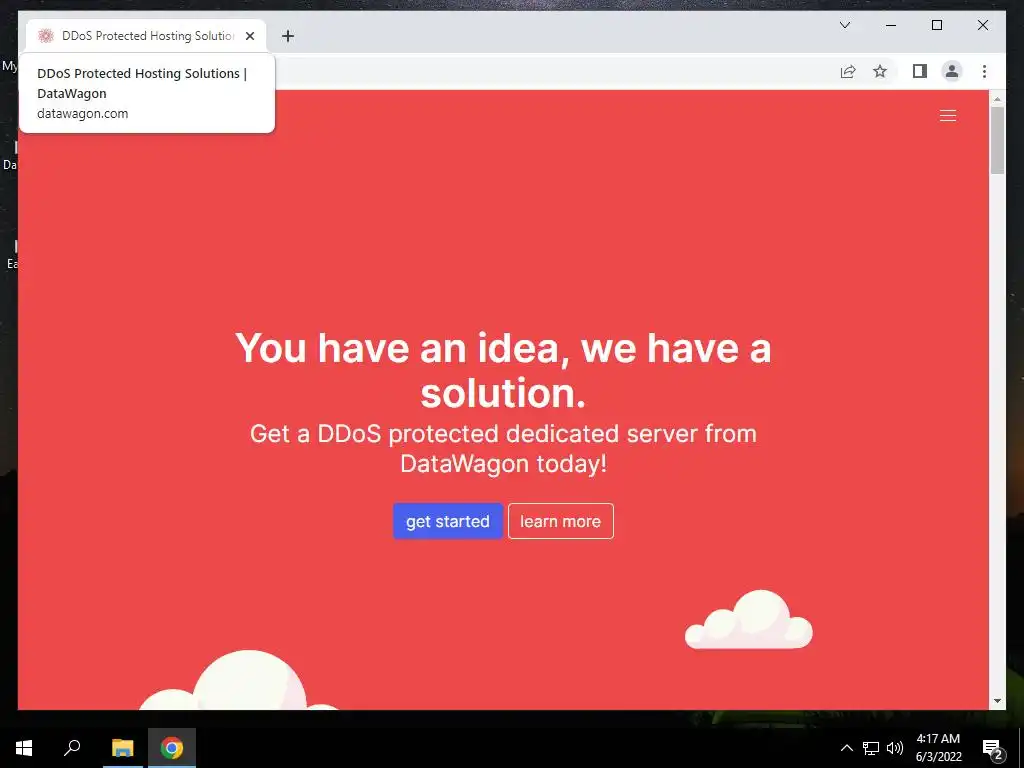The width and height of the screenshot is (1024, 768).
Task: Click the 'learn more' button
Action: tap(560, 521)
